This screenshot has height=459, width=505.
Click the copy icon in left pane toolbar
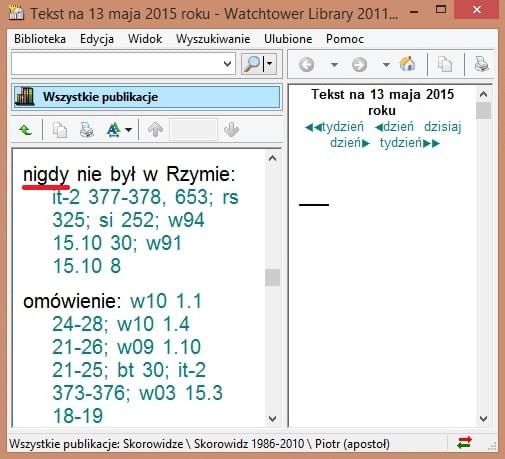pyautogui.click(x=60, y=130)
